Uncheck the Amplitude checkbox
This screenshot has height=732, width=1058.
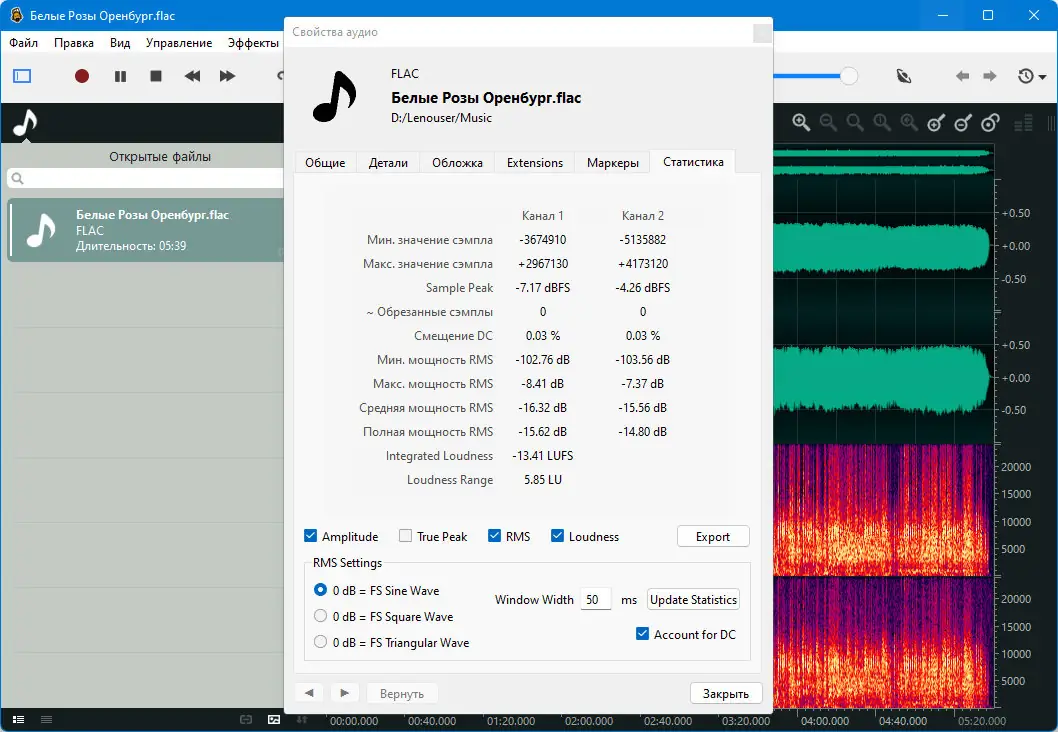pos(311,536)
